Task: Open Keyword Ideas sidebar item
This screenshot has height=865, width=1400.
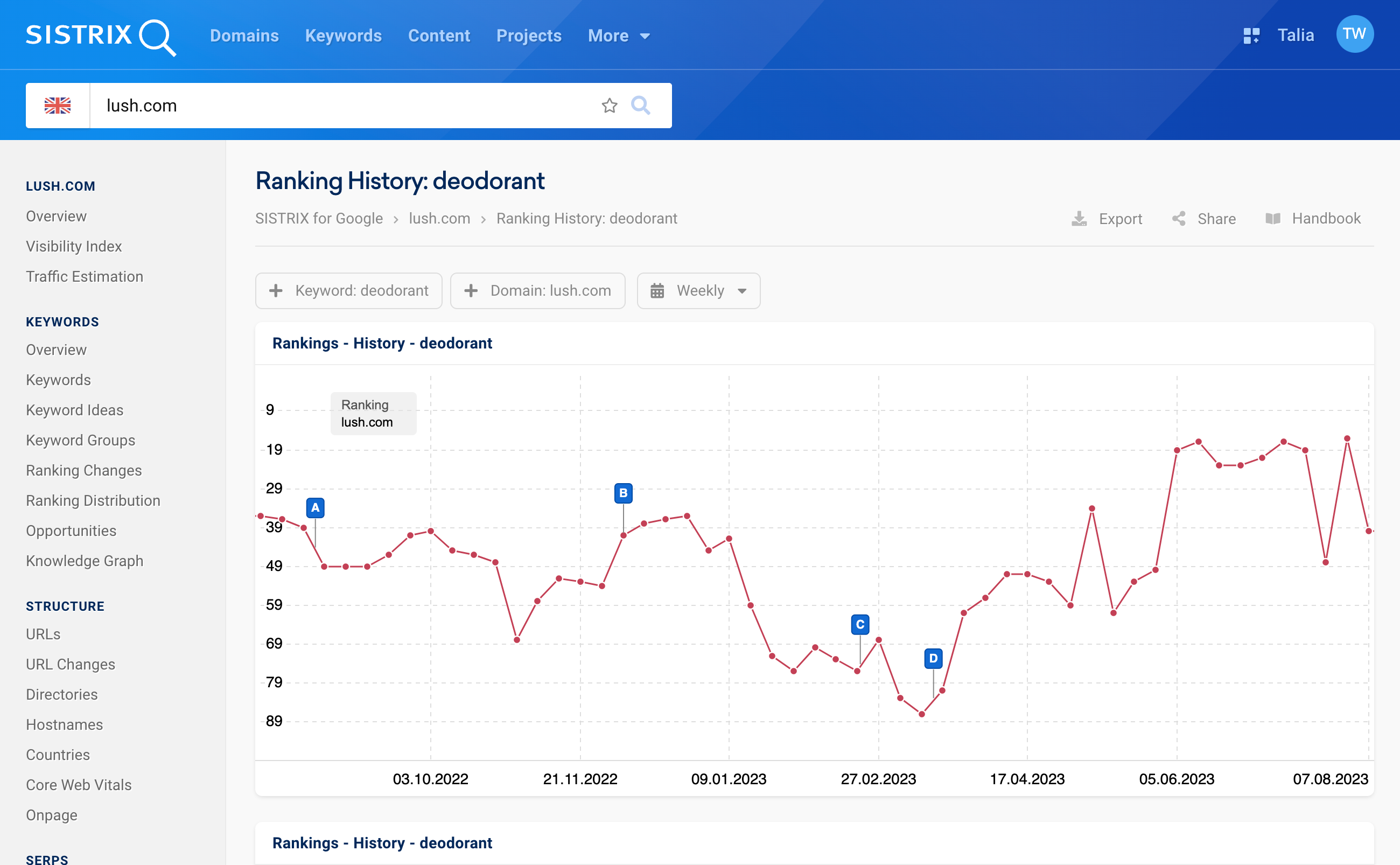Action: click(x=74, y=410)
